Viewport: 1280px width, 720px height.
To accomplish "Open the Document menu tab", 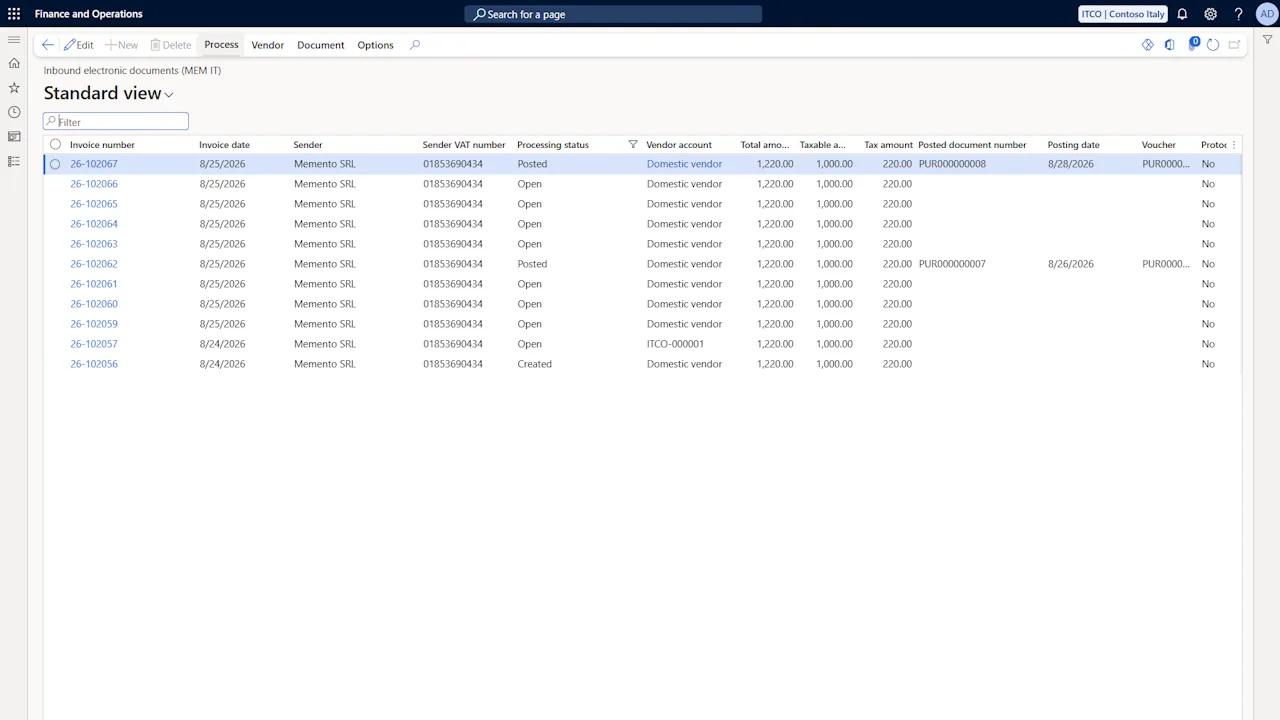I will (x=321, y=45).
